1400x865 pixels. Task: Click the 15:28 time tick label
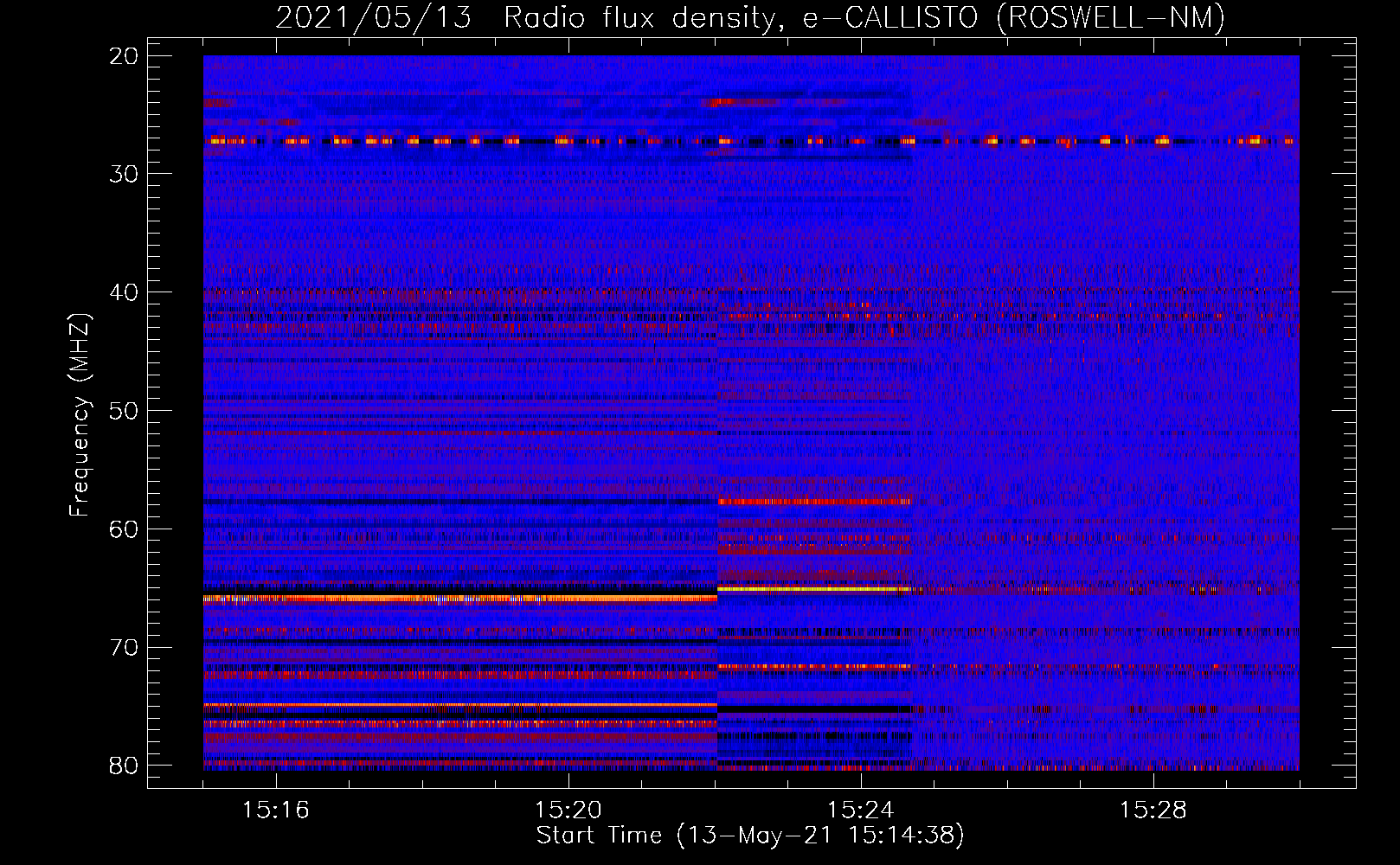click(x=1153, y=811)
